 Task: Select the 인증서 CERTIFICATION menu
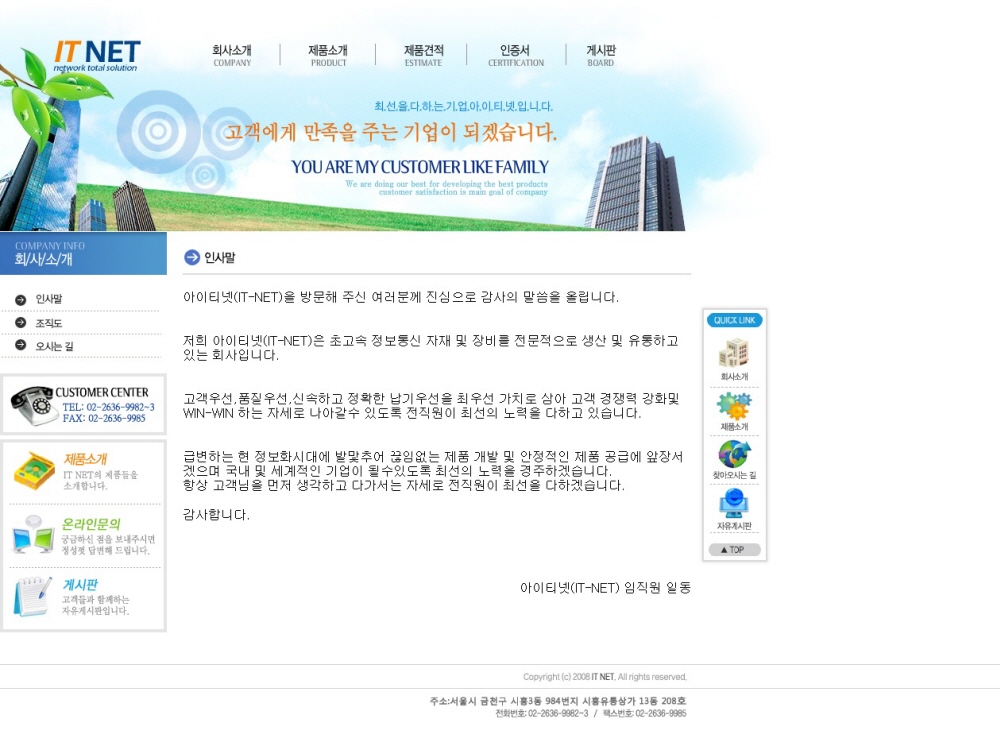pyautogui.click(x=516, y=55)
